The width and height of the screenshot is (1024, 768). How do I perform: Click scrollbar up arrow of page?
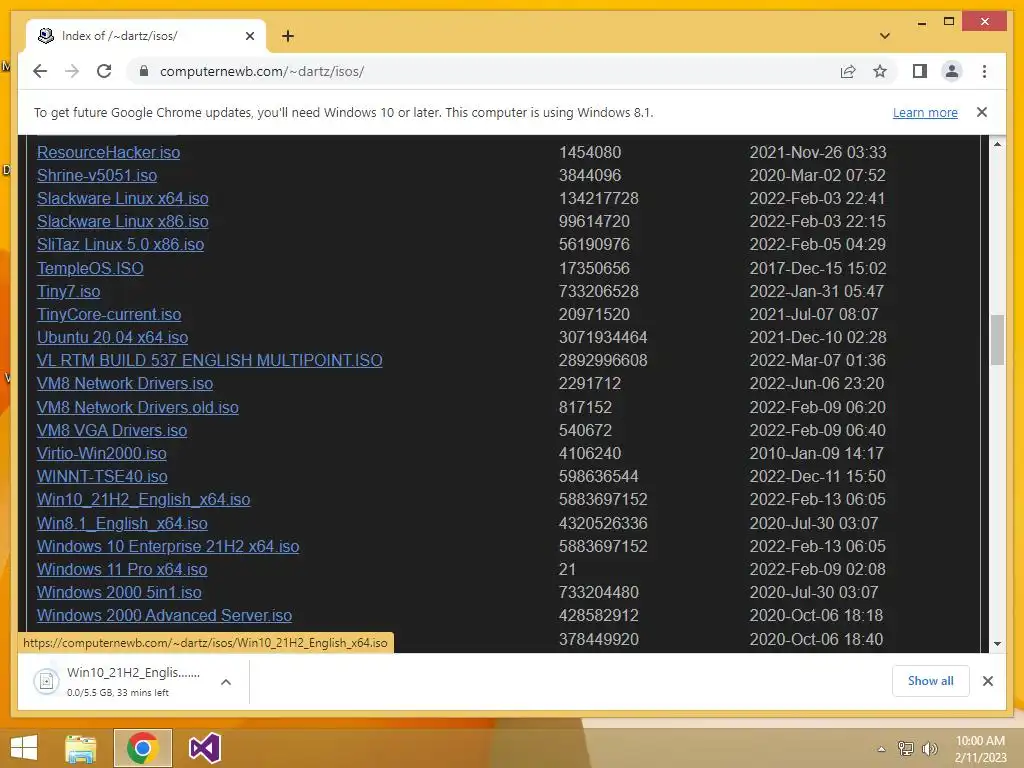point(997,144)
